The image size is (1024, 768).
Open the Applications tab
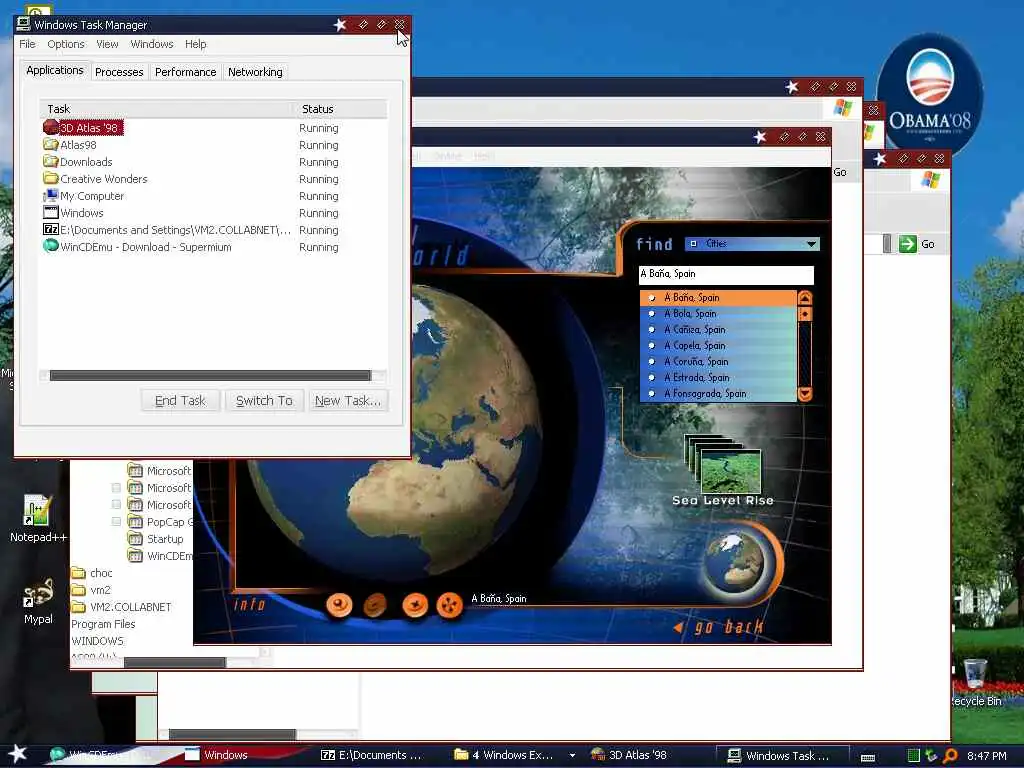pyautogui.click(x=55, y=71)
